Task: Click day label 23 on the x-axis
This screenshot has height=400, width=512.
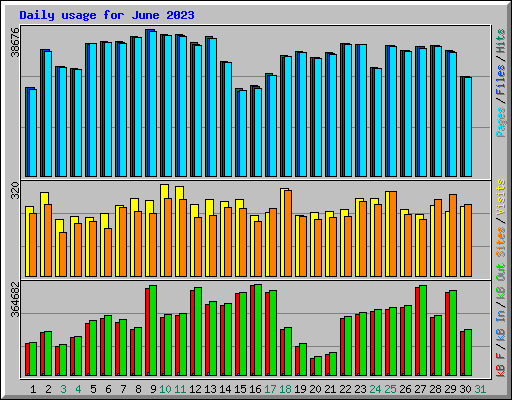Action: click(x=360, y=389)
